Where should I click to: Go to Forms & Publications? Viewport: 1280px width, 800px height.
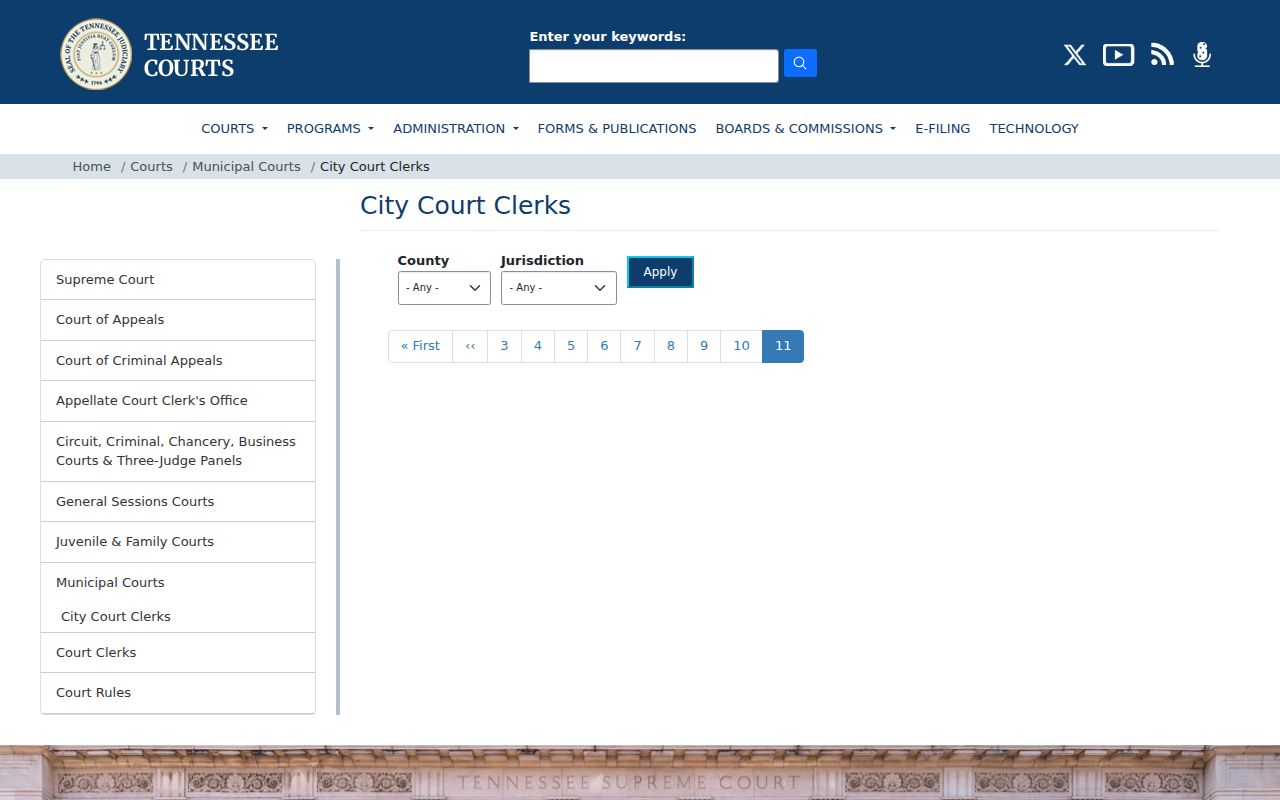(x=617, y=128)
